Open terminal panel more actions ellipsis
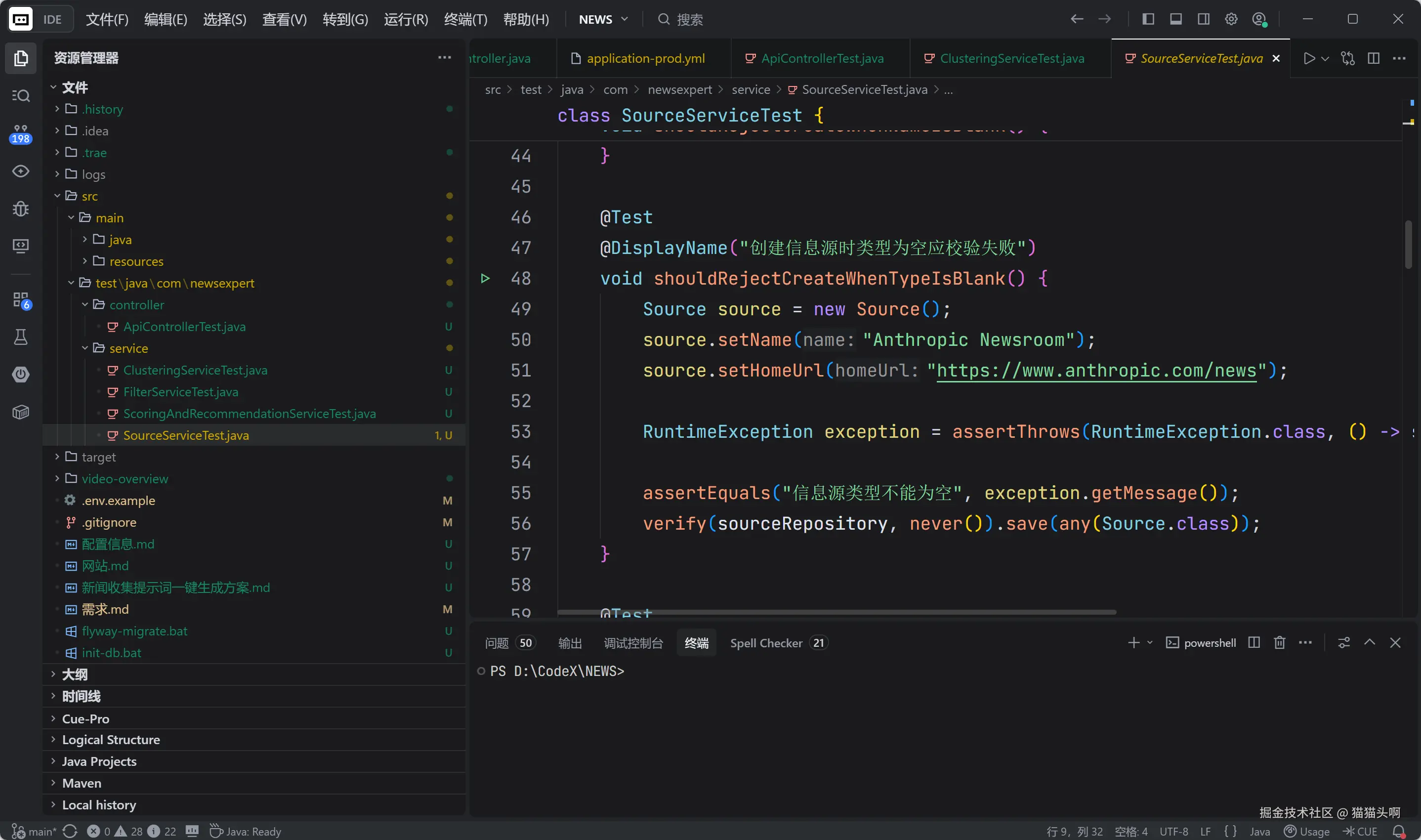Image resolution: width=1421 pixels, height=840 pixels. [1305, 642]
